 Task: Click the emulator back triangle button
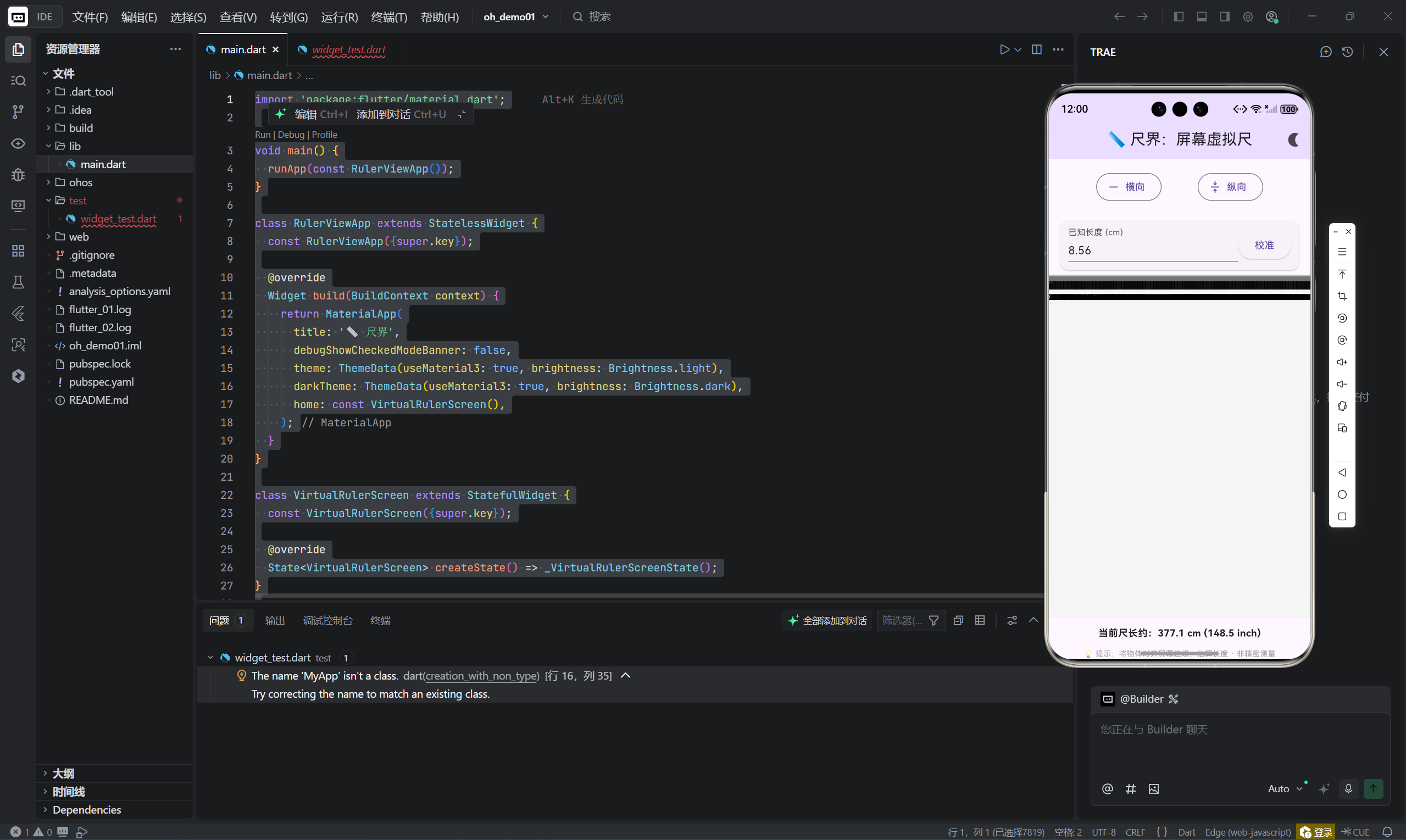click(x=1342, y=472)
